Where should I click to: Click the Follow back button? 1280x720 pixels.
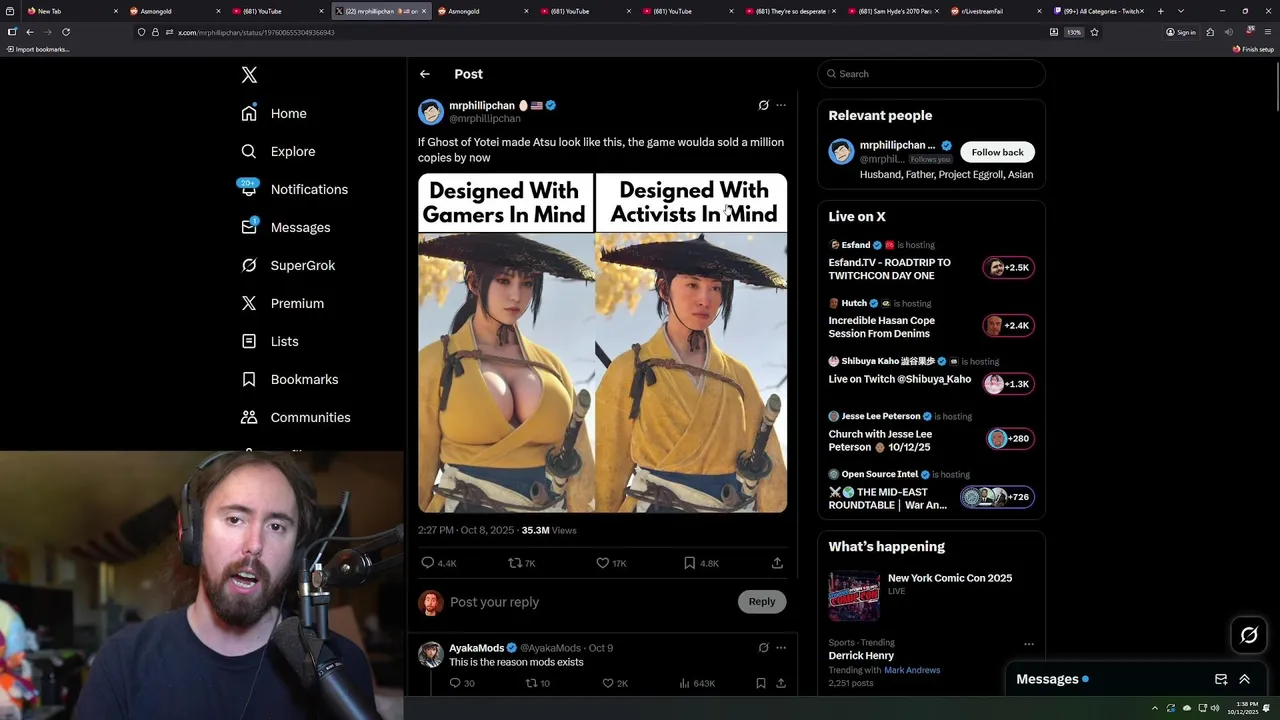click(x=997, y=152)
